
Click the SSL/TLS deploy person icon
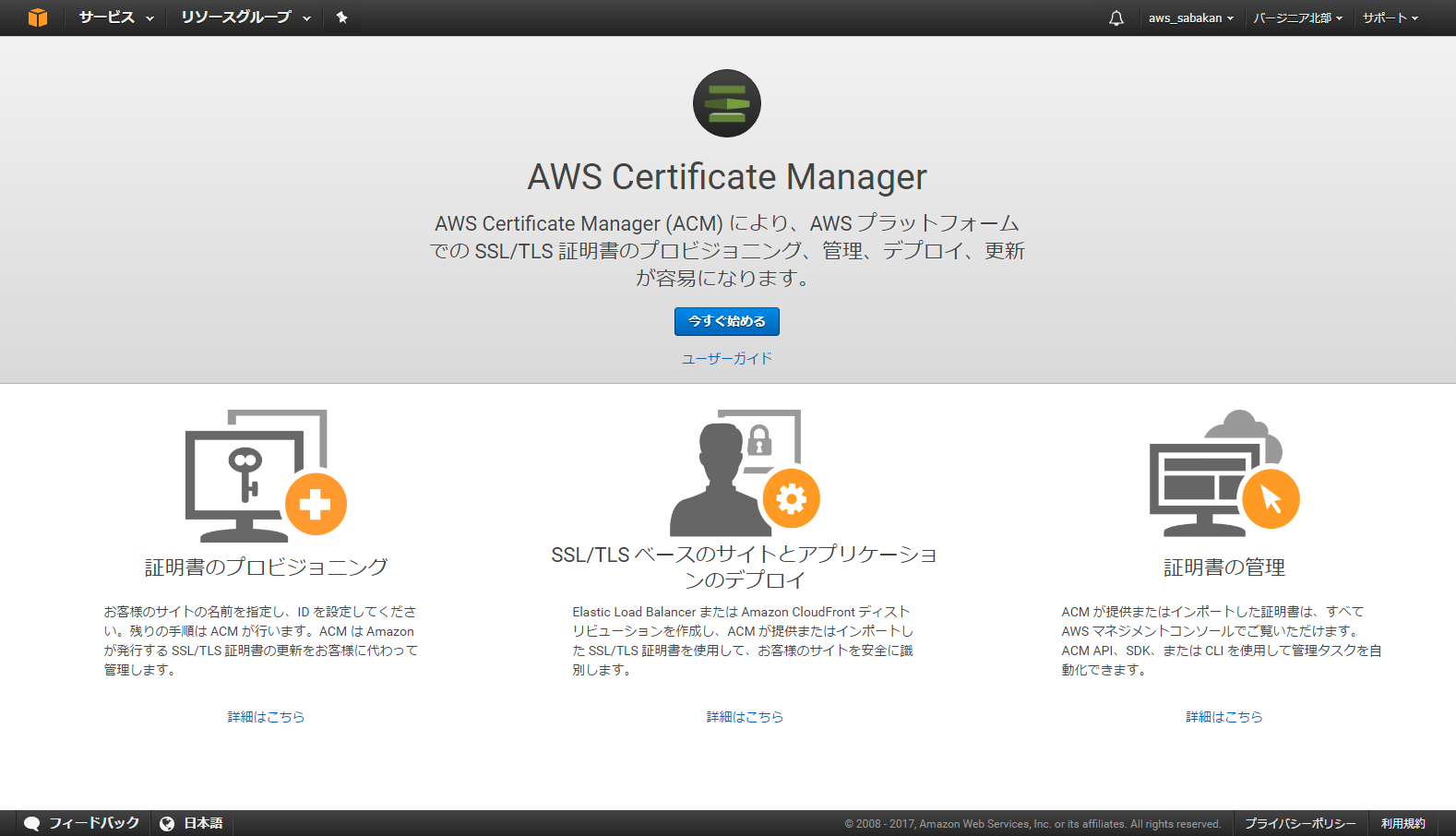tap(745, 472)
